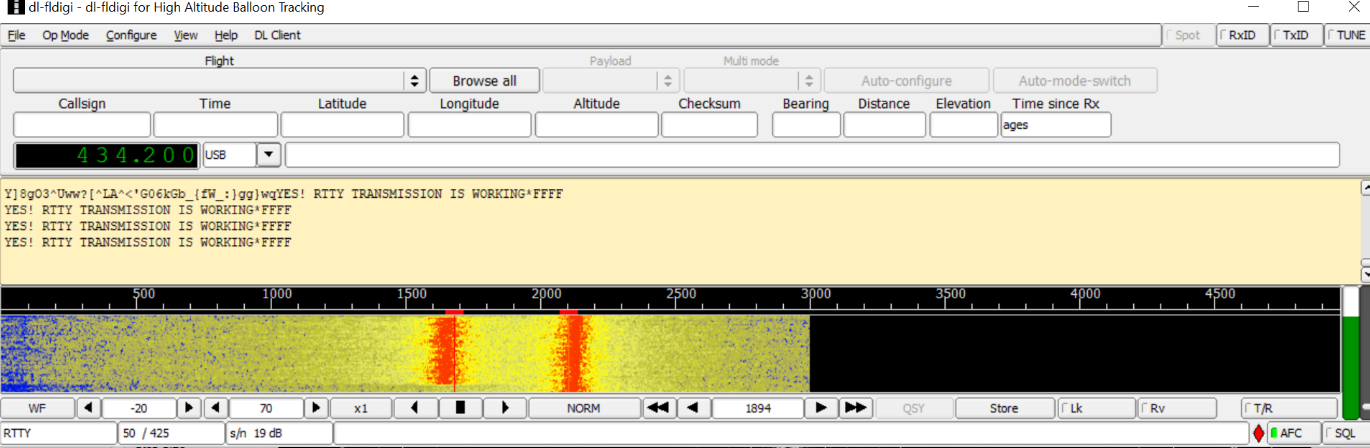Enable Lk frequency lock

click(1096, 408)
